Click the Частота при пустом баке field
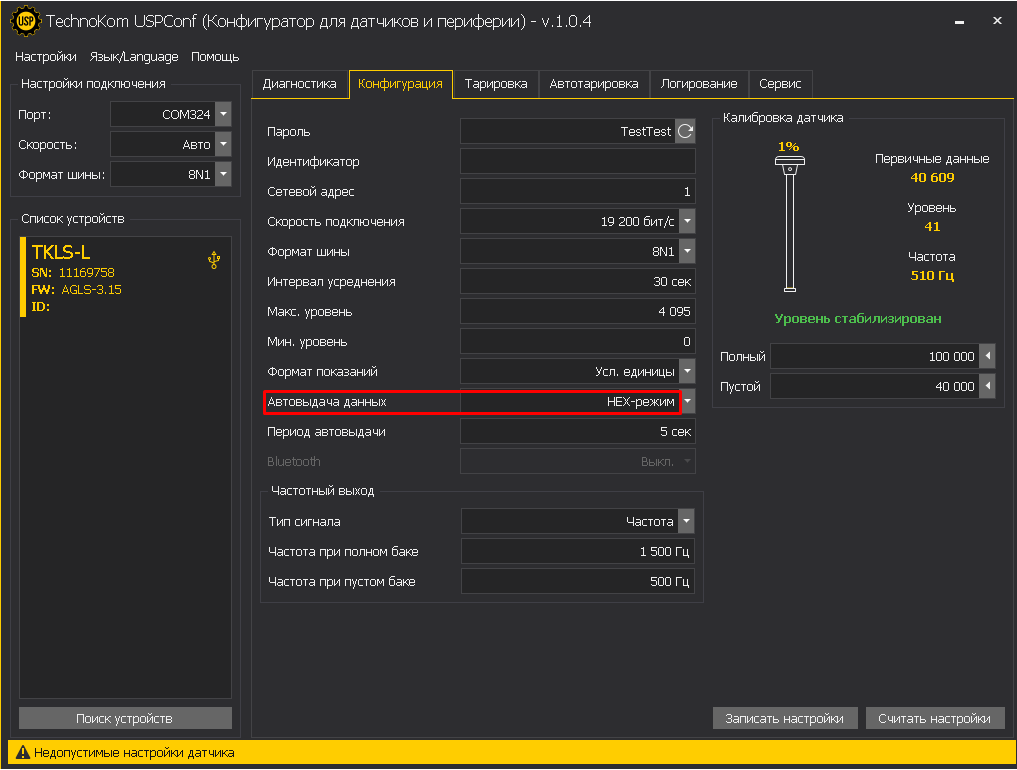 (x=578, y=581)
